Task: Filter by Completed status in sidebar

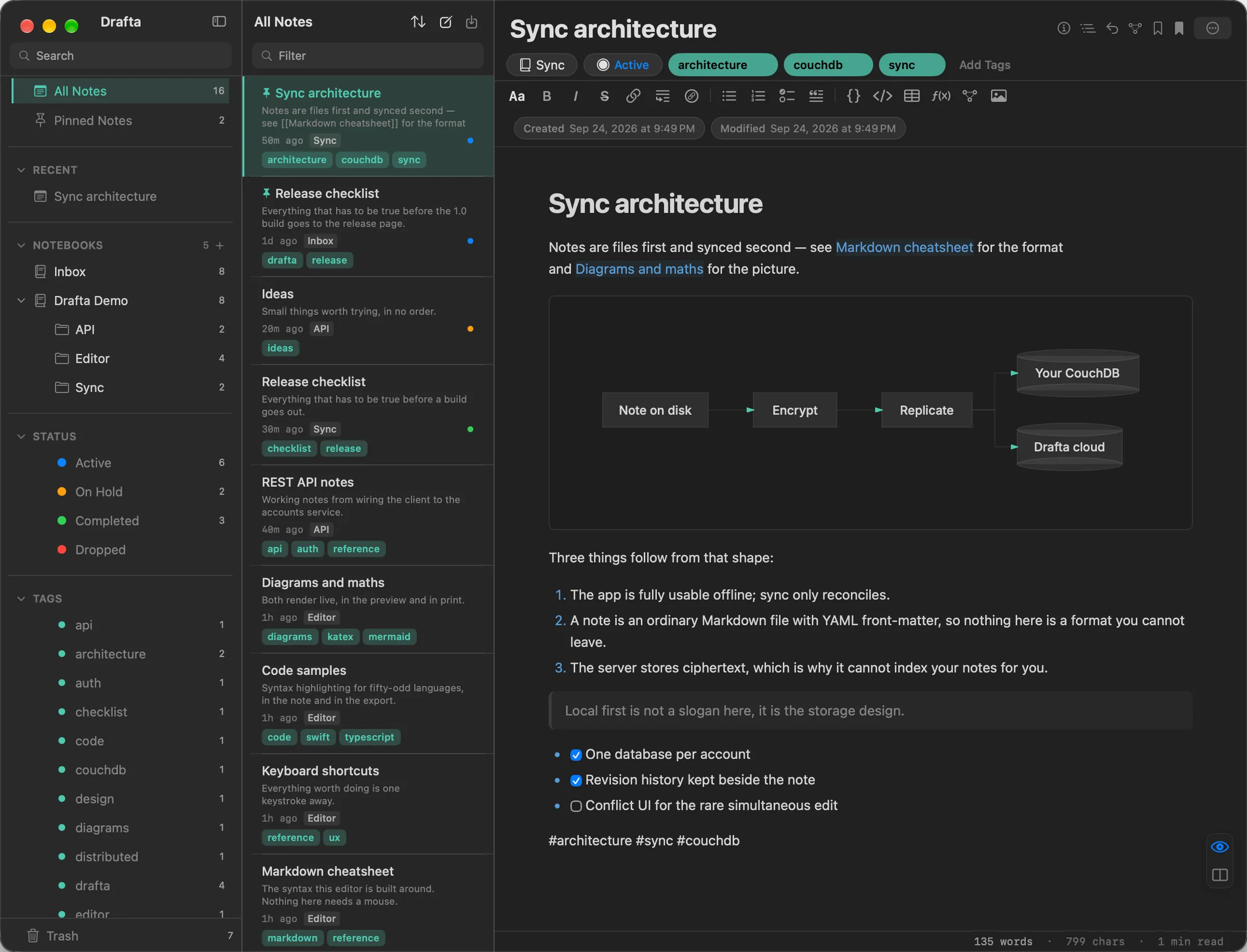Action: (120, 521)
